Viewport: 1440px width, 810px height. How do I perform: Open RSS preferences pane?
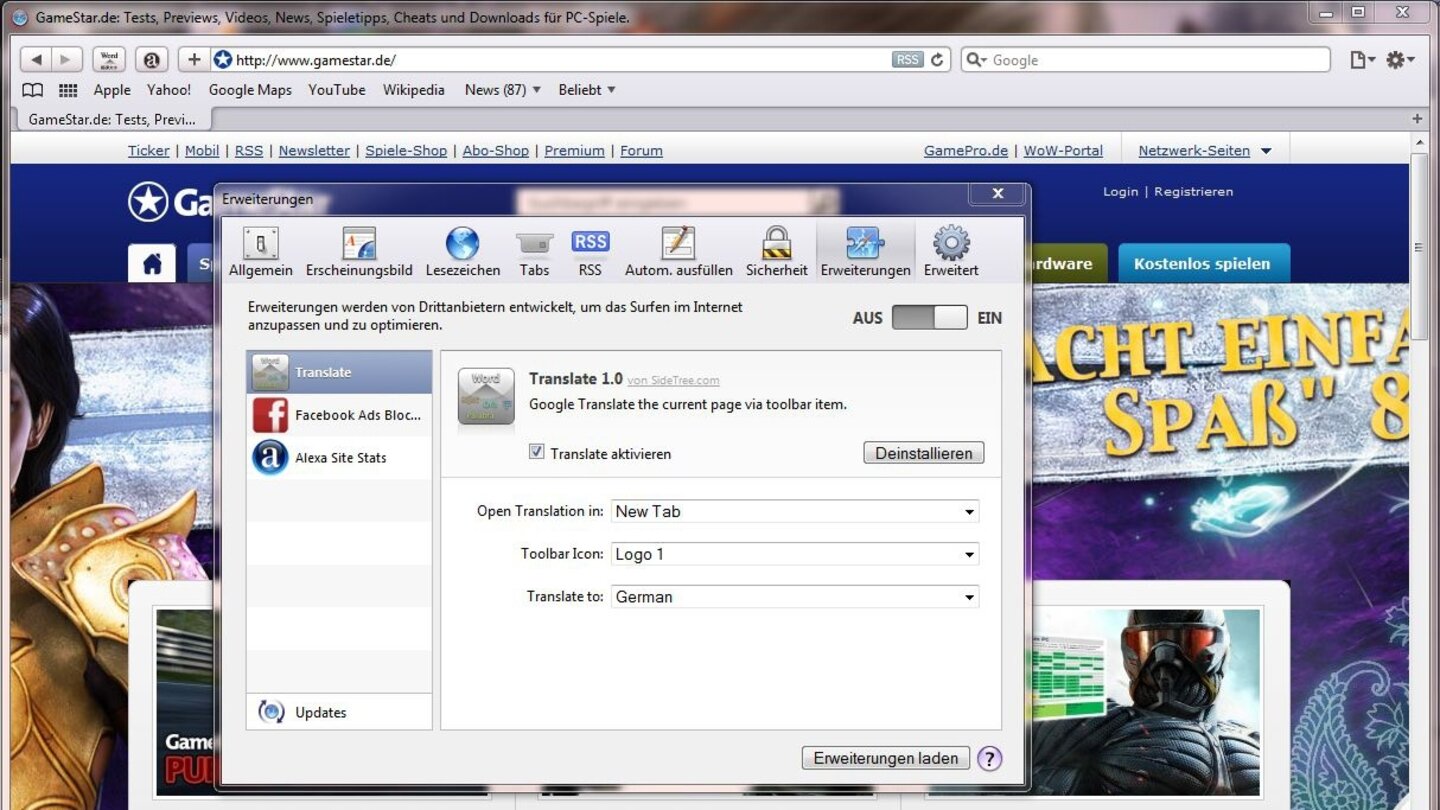[590, 251]
